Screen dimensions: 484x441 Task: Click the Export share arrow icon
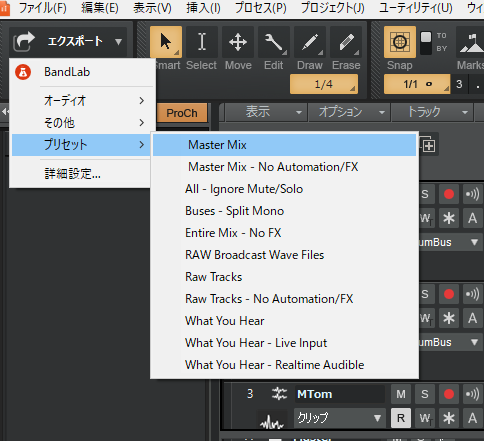24,42
